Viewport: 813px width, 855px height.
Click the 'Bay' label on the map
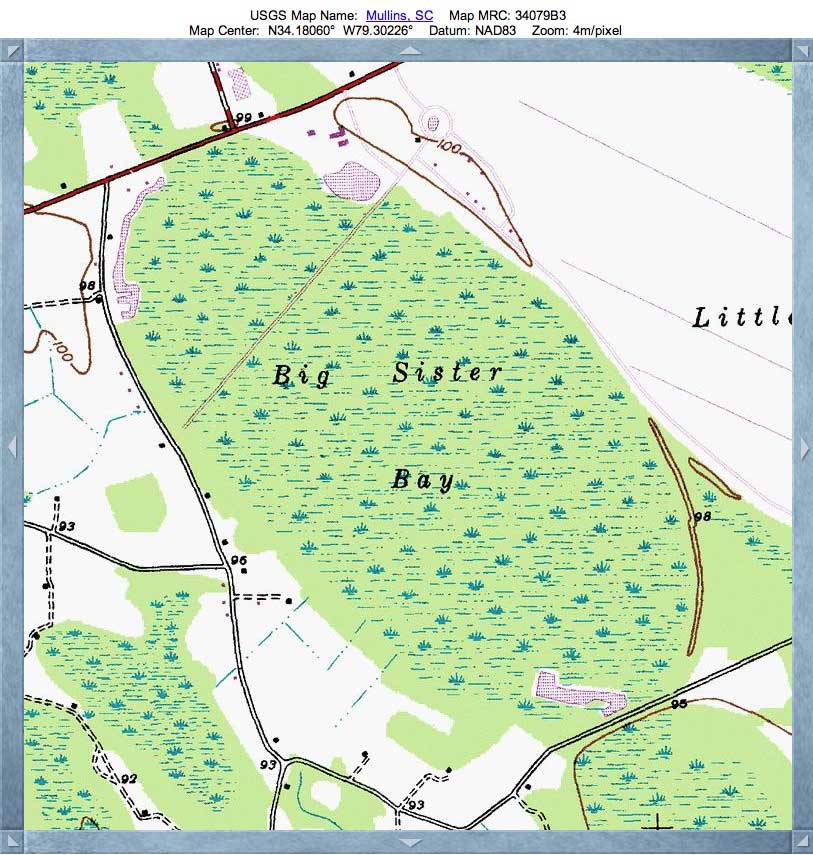[x=423, y=480]
